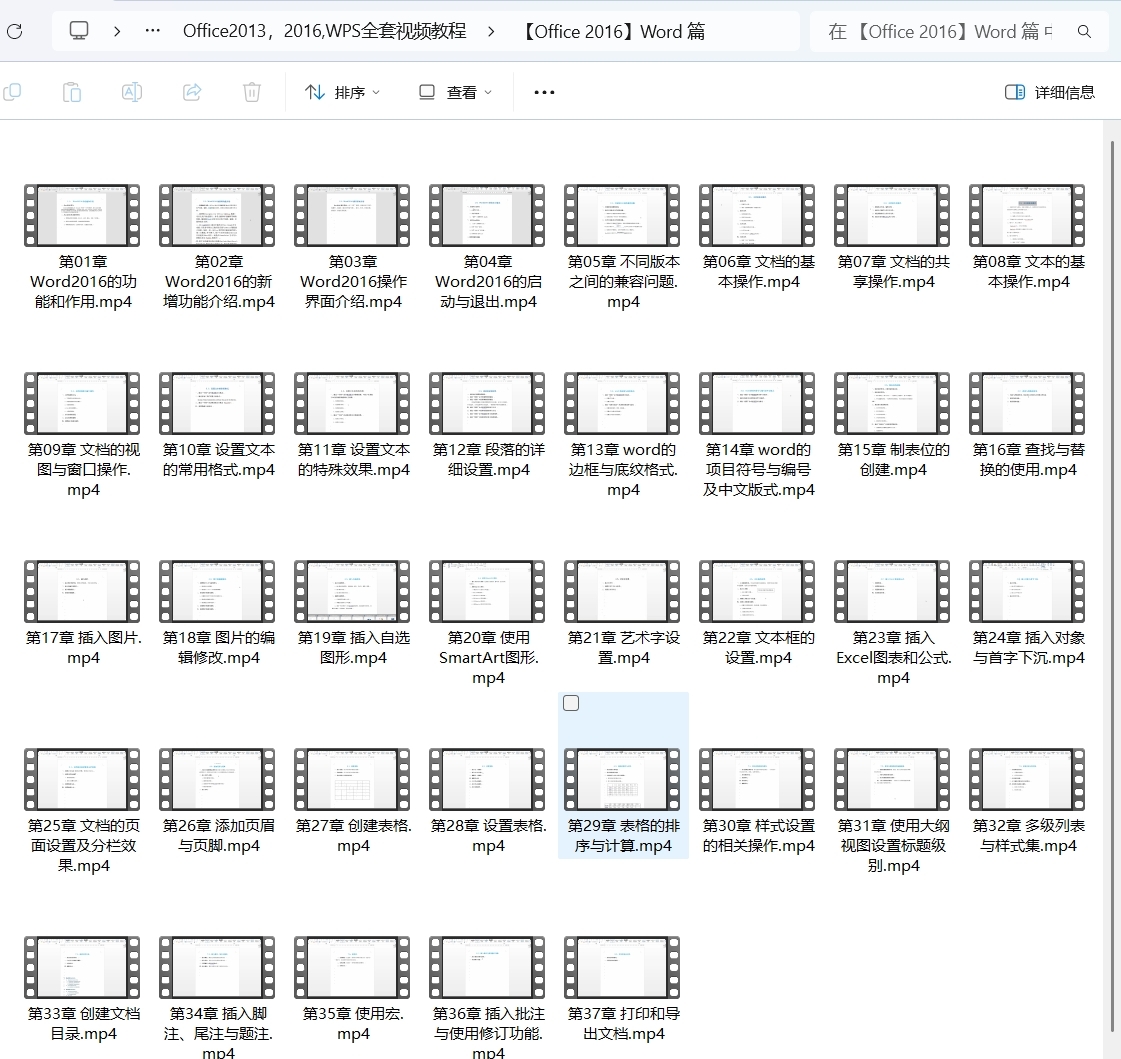The width and height of the screenshot is (1121, 1059).
Task: Select video 第30章 样式设置的相关操作.mp4
Action: click(759, 801)
